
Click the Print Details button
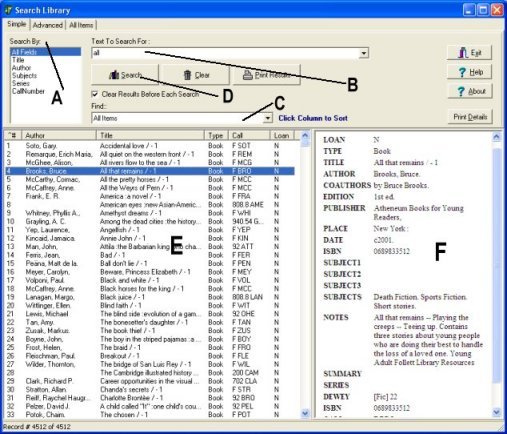(x=470, y=117)
